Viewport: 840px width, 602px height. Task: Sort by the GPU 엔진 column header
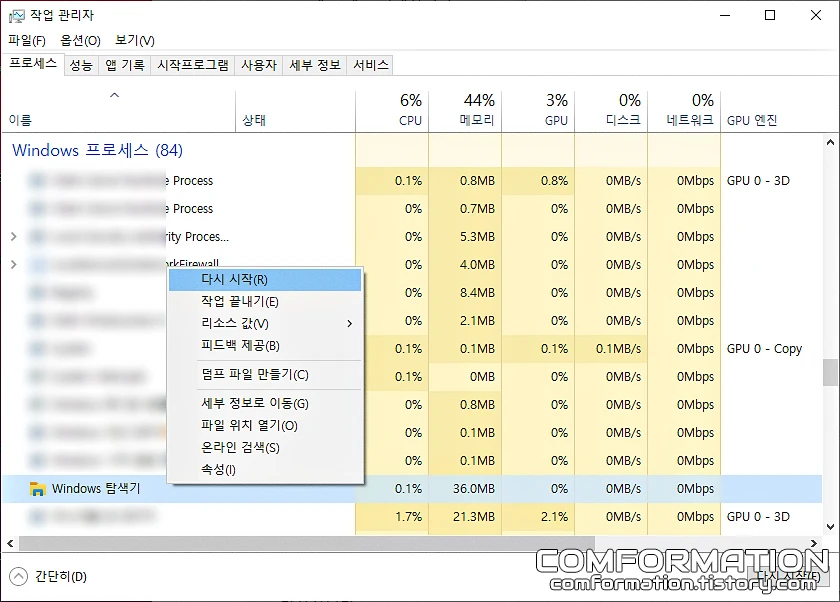[x=771, y=111]
